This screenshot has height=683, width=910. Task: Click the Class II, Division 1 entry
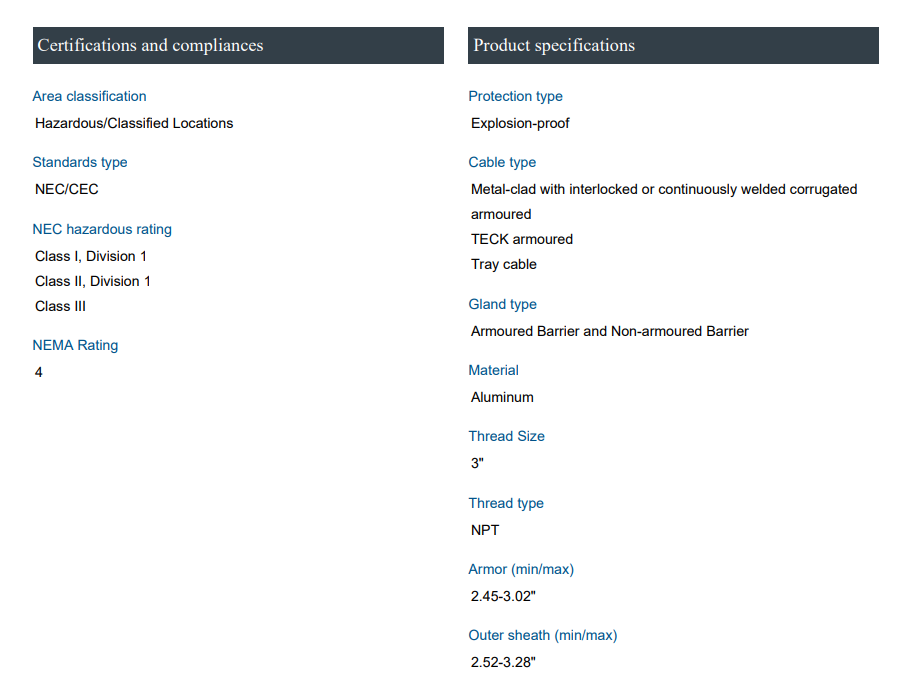coord(93,281)
